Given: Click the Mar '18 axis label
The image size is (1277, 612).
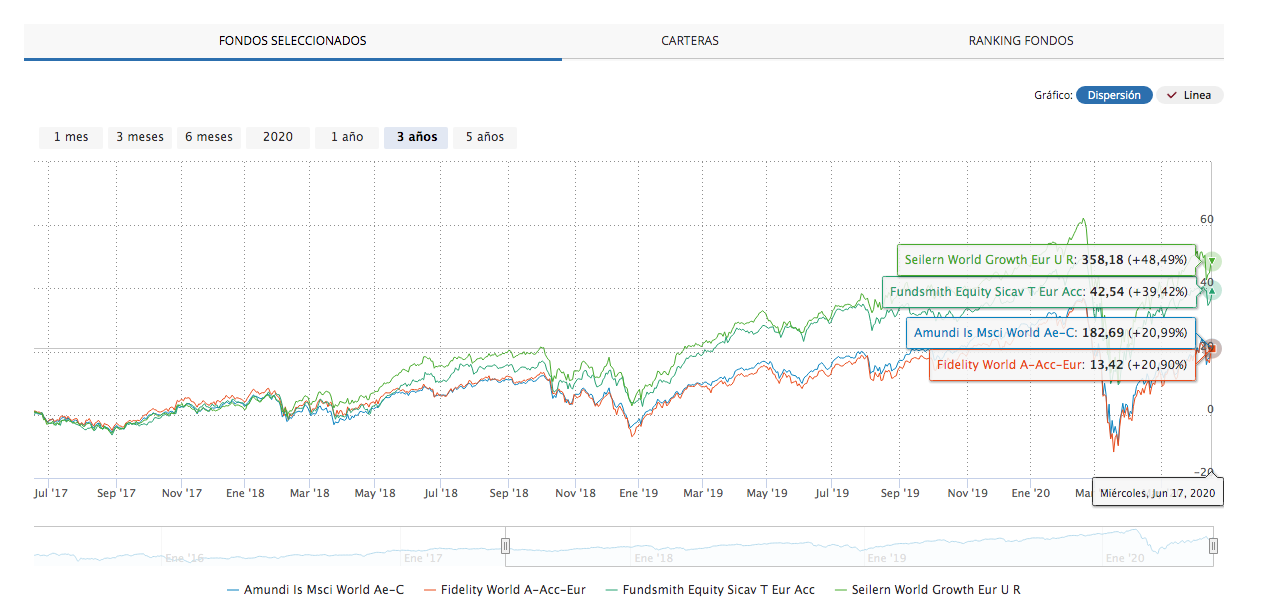Looking at the screenshot, I should 309,493.
